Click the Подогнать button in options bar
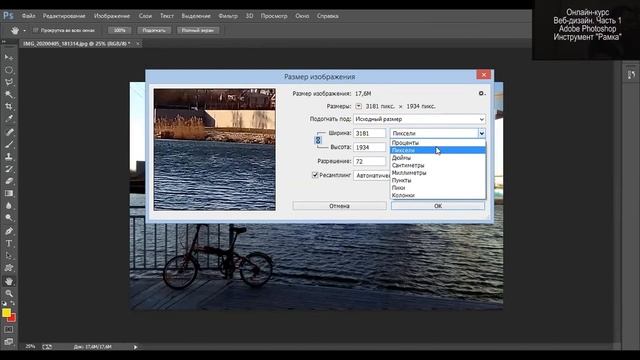 coord(154,30)
